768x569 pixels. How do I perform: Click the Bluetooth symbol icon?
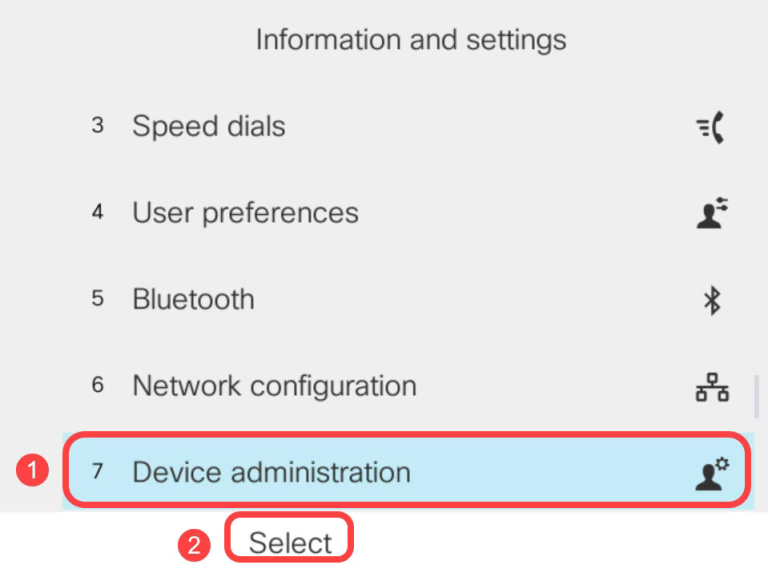click(712, 300)
